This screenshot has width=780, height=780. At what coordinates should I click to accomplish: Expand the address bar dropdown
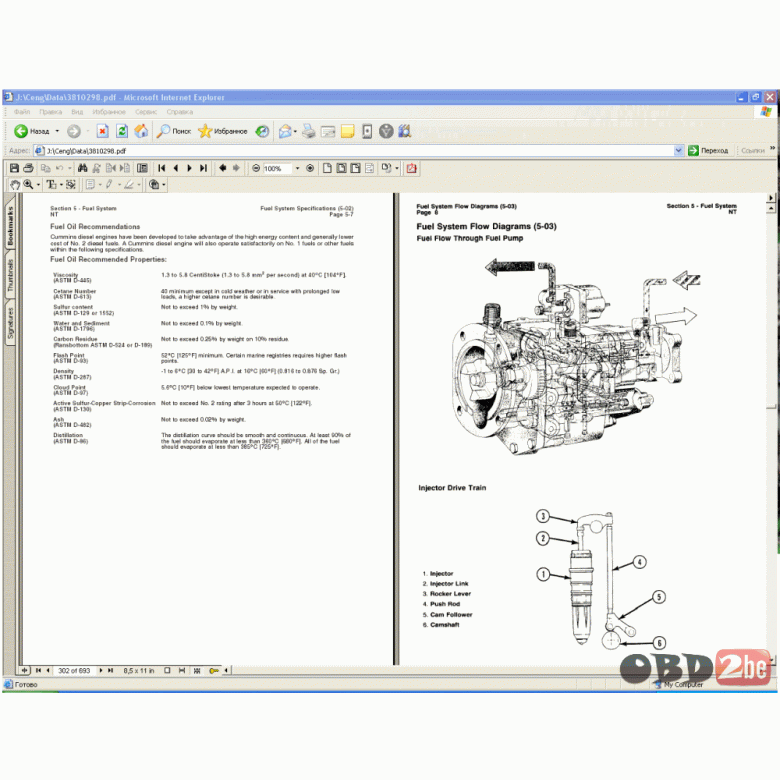point(679,150)
